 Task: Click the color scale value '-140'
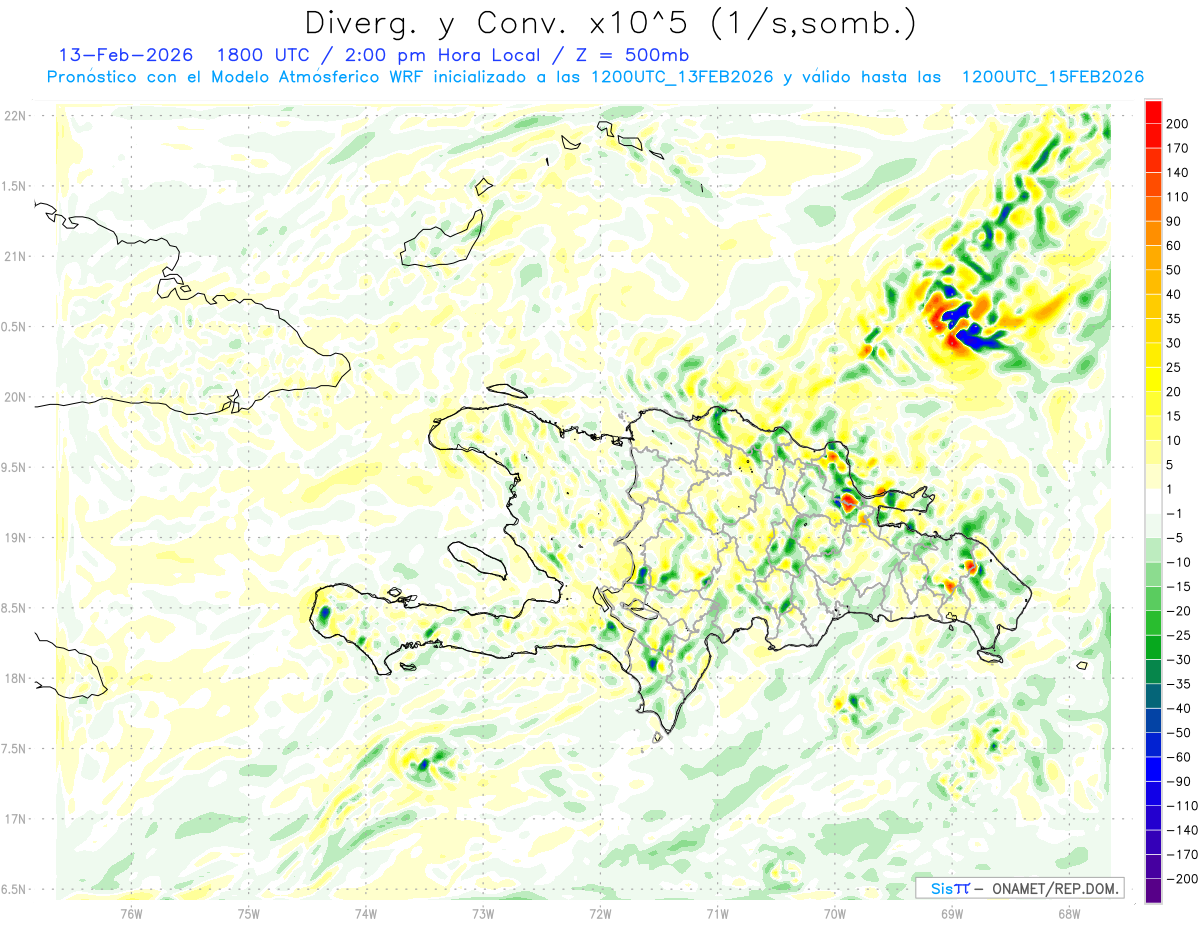[1181, 830]
